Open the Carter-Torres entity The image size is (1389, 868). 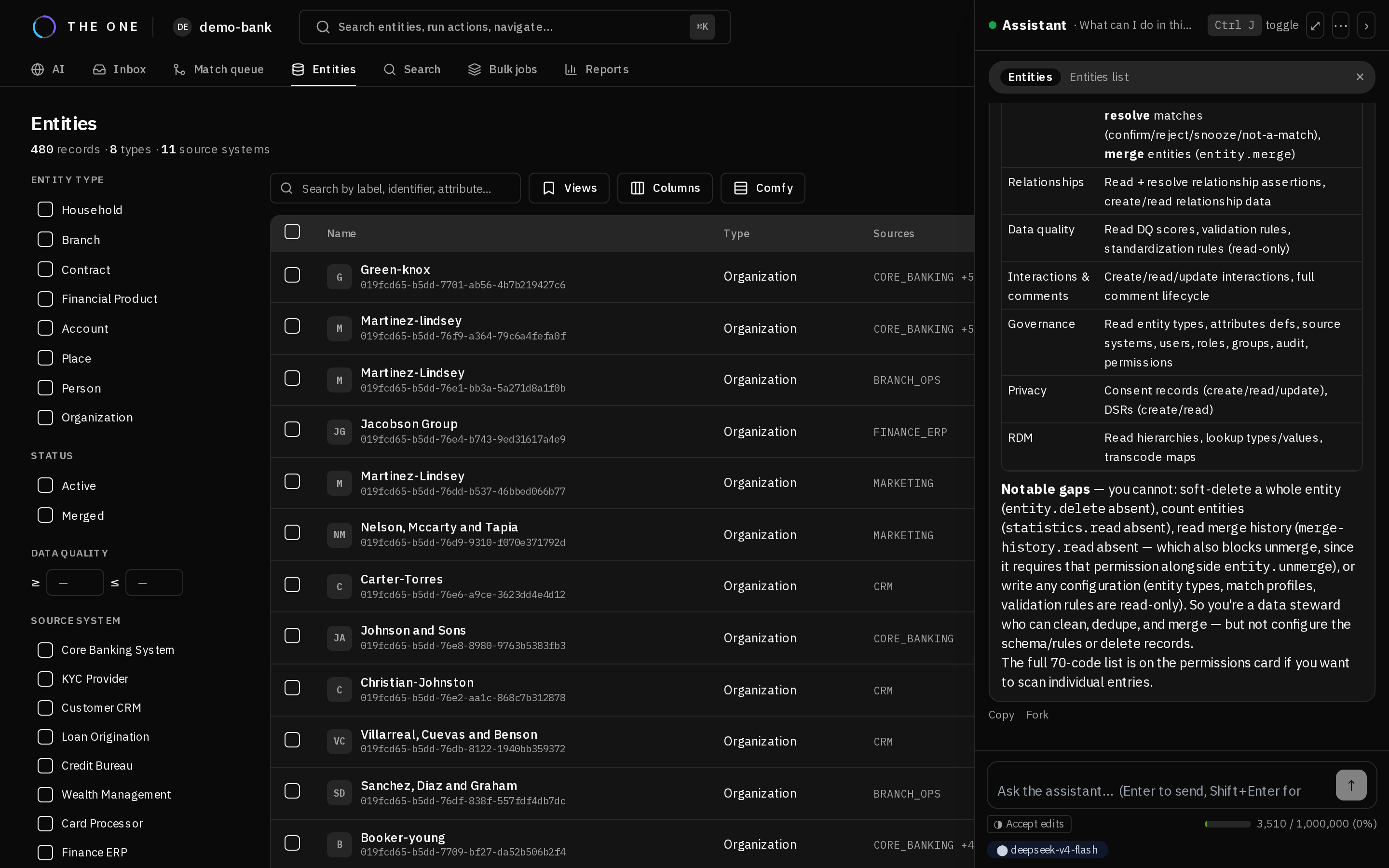point(401,579)
